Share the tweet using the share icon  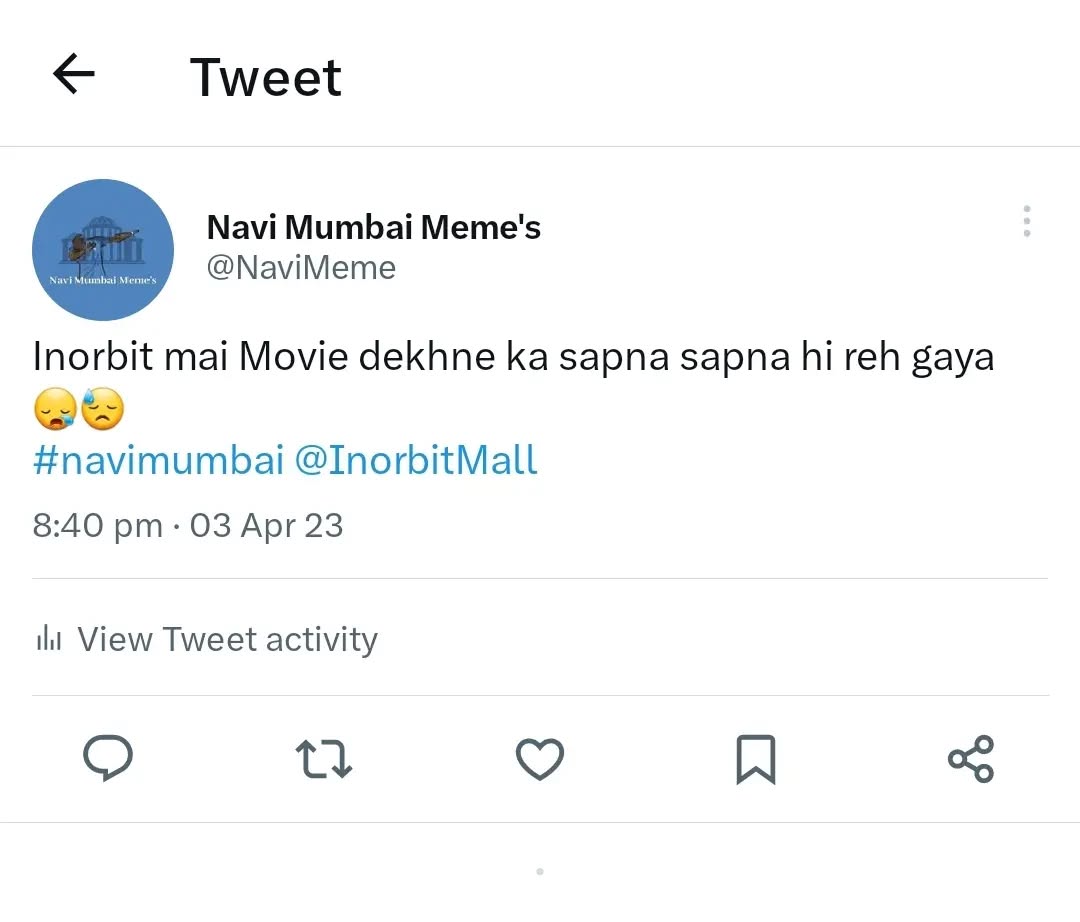coord(971,759)
